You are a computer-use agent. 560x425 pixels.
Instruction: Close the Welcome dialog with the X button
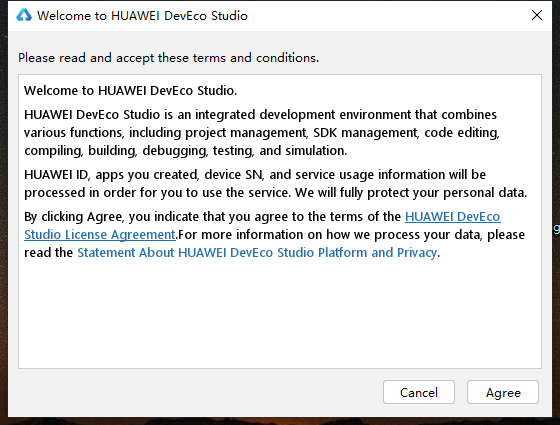point(536,15)
